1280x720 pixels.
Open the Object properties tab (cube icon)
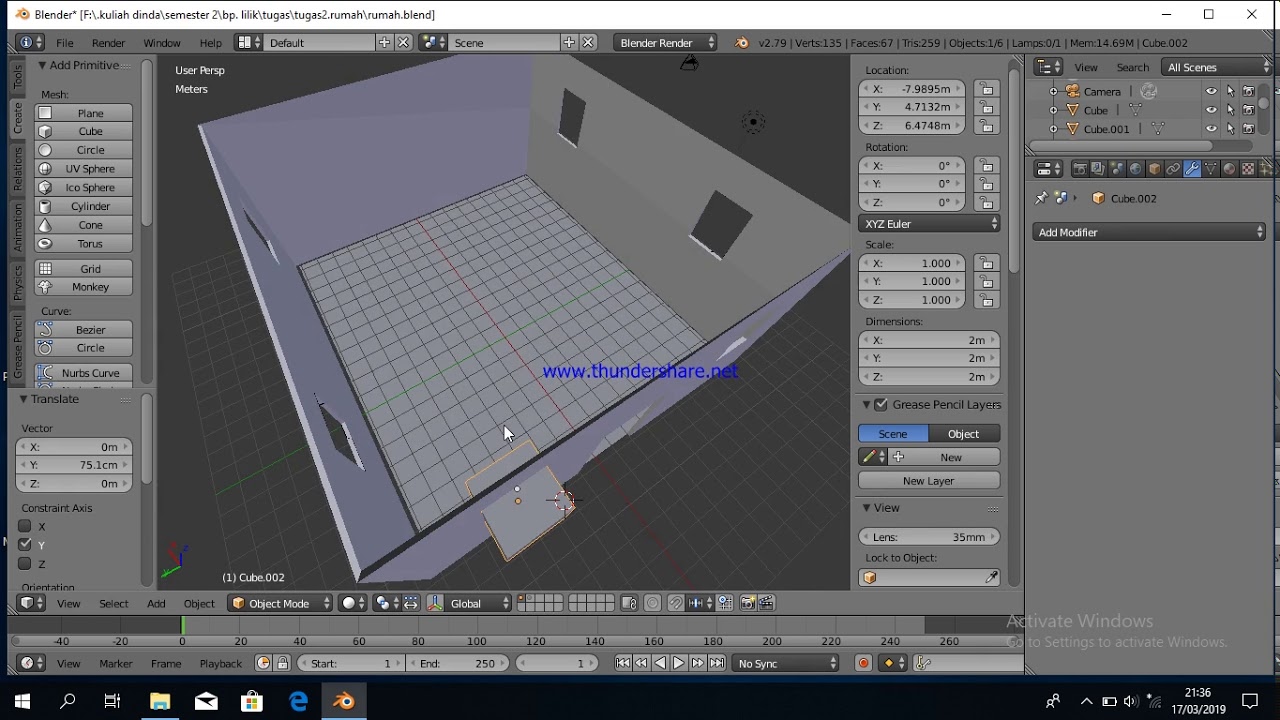pos(1154,169)
